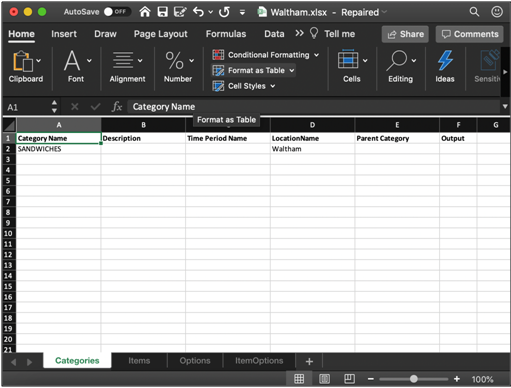Viewport: 511px width, 388px height.
Task: Open the search magnifier in title bar
Action: tap(474, 12)
